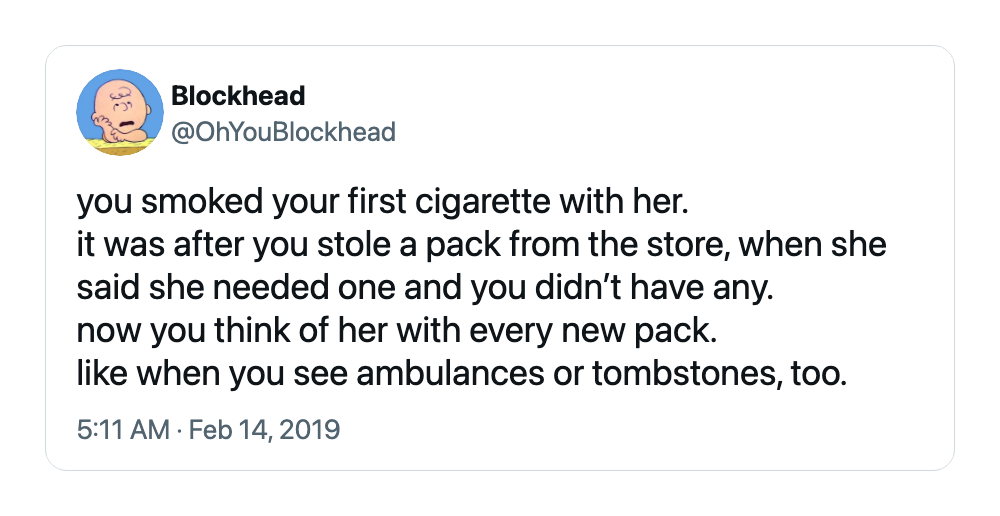Screen dimensions: 1000x516
Task: Click the line starting 'it was after you stole'
Action: (482, 246)
